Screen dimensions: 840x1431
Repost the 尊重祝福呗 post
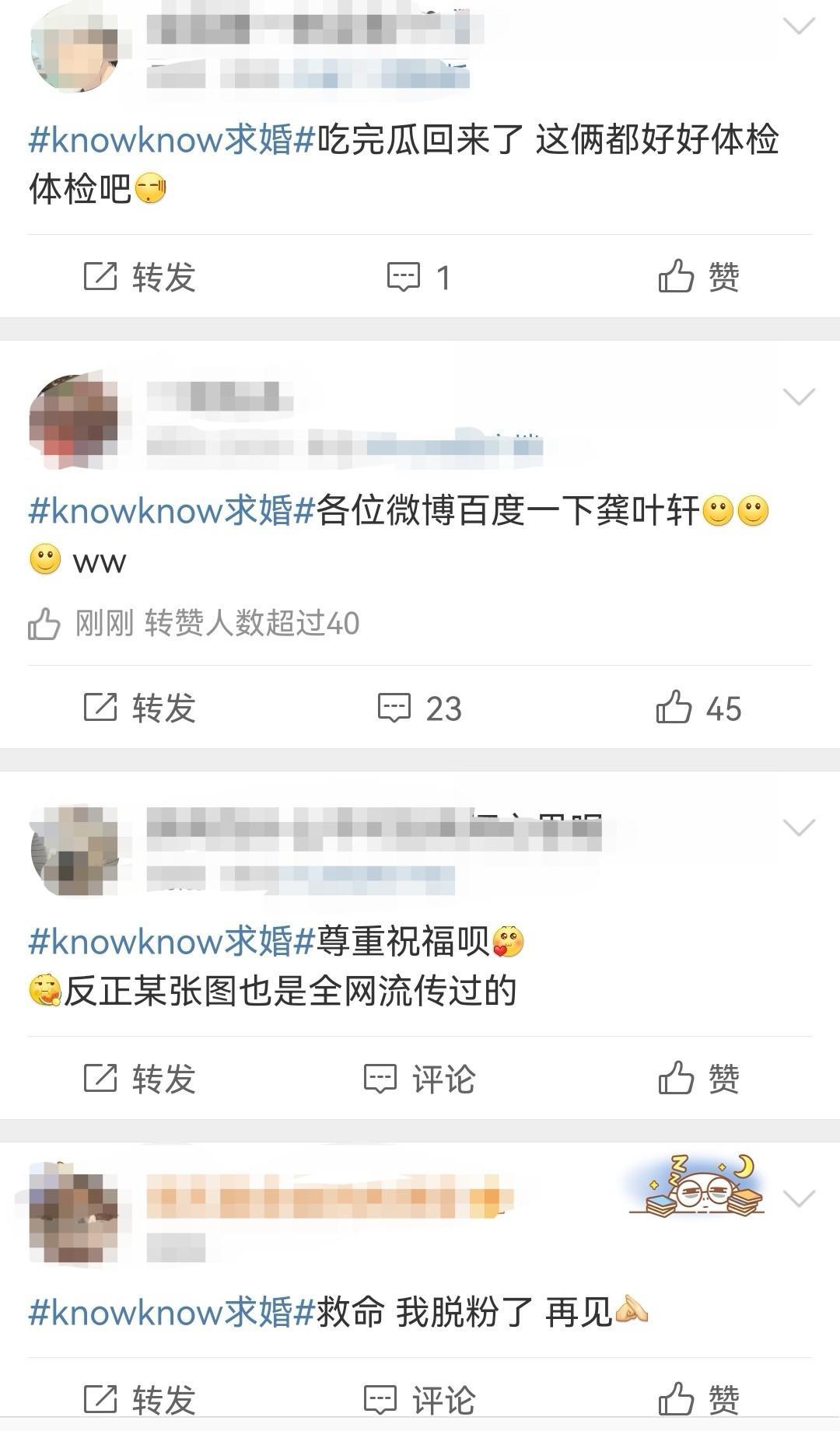pyautogui.click(x=139, y=1079)
